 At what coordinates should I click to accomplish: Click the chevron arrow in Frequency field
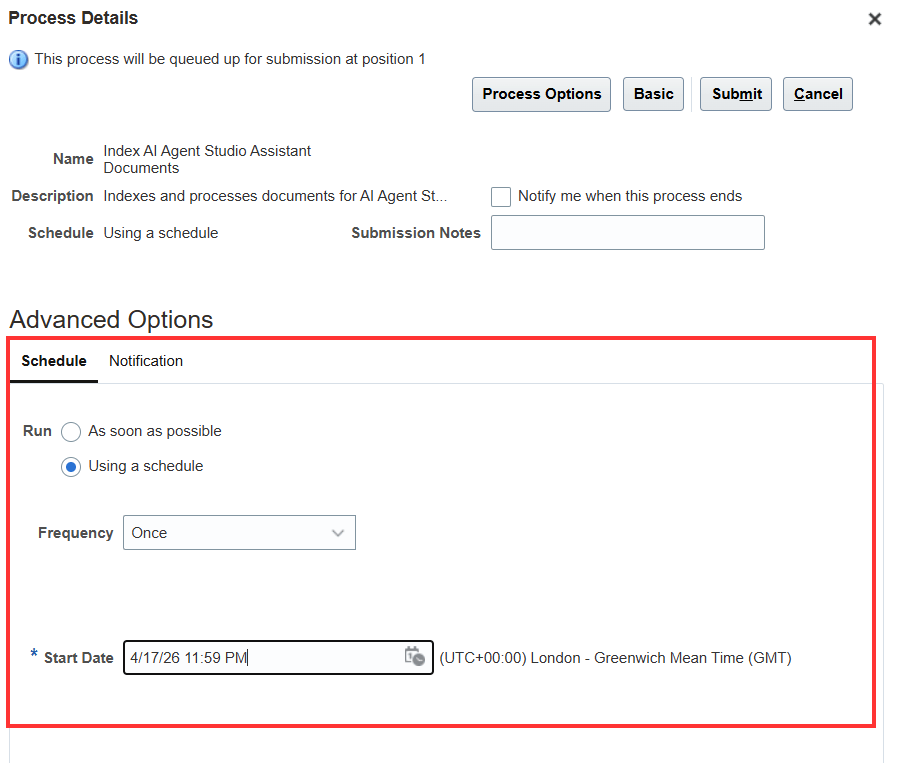[x=338, y=533]
